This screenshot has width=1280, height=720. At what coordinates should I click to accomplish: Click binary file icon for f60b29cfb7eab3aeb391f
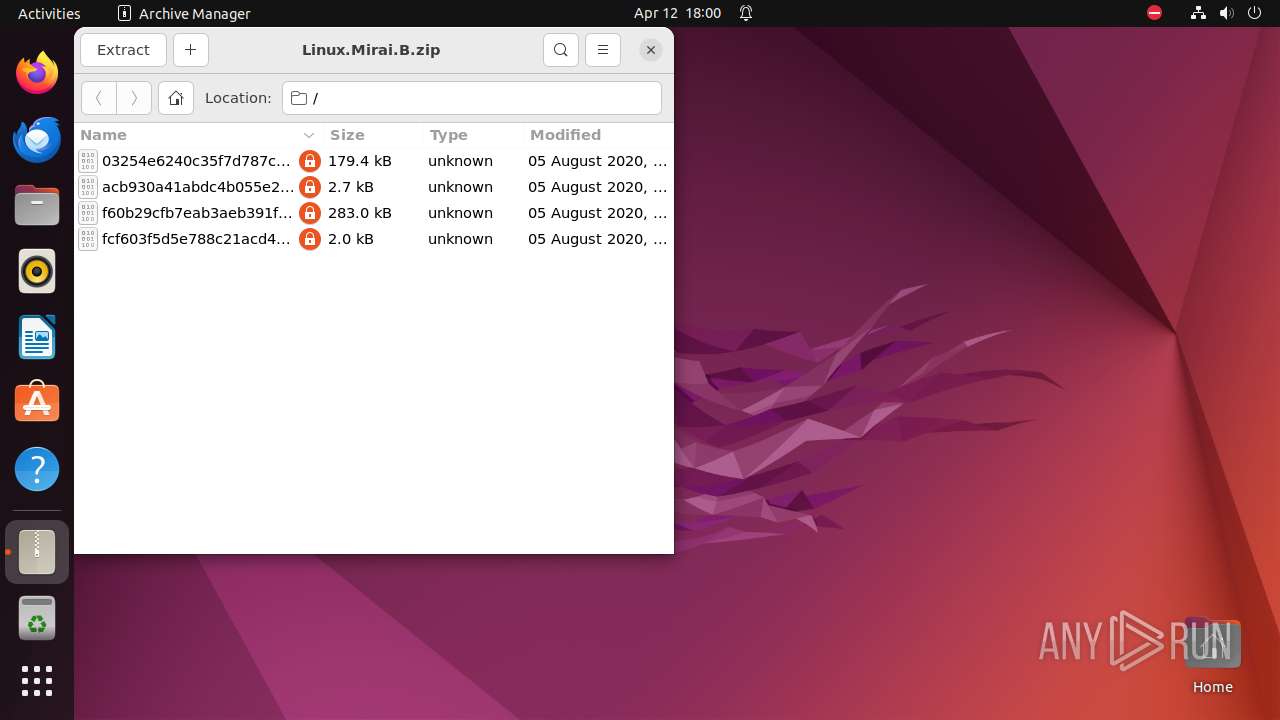coord(88,213)
